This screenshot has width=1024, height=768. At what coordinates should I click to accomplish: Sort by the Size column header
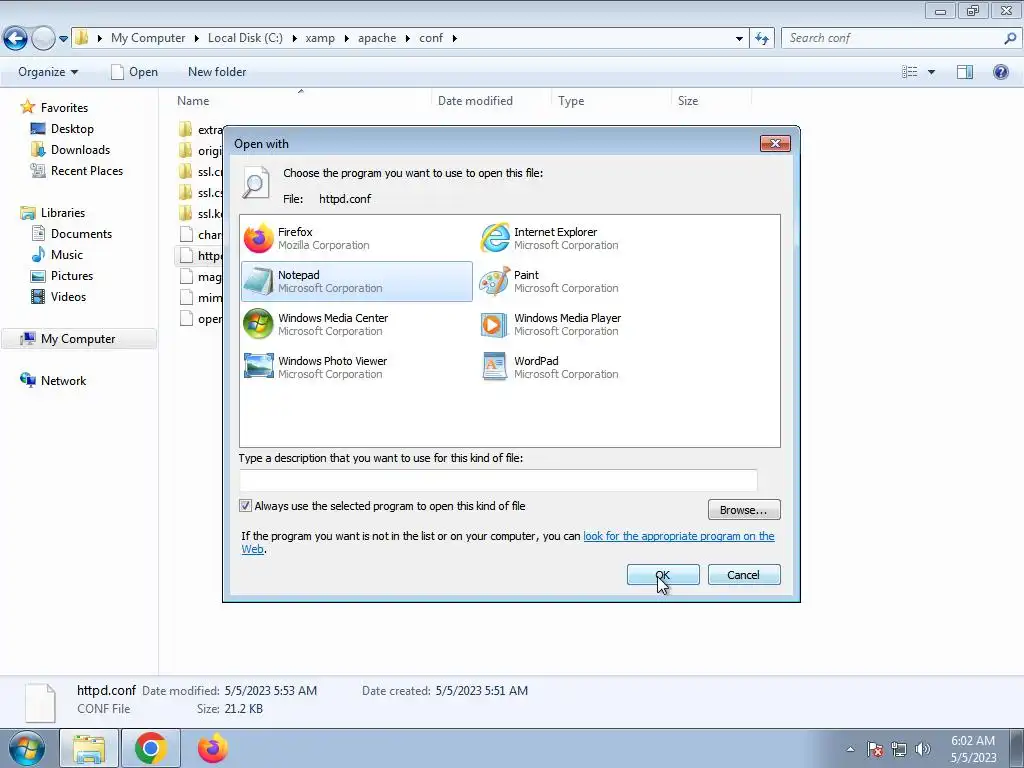(x=688, y=101)
